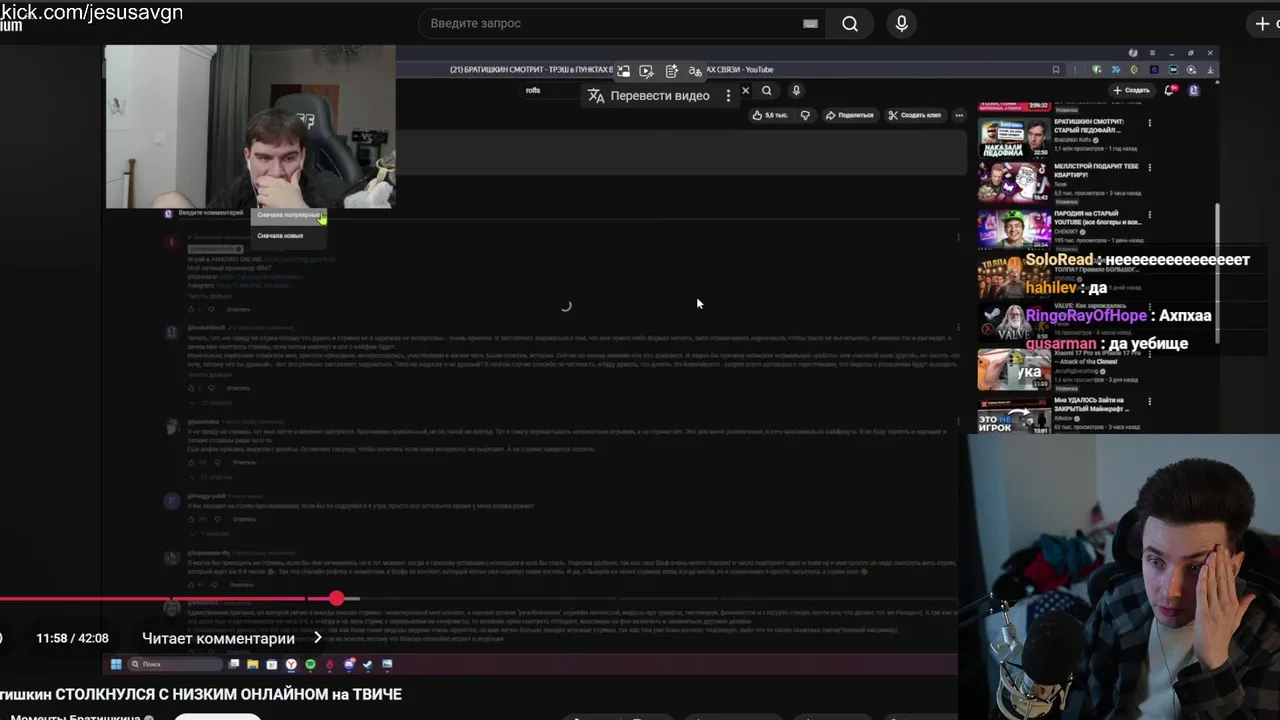Seek by clicking the red progress bar handle

[337, 598]
